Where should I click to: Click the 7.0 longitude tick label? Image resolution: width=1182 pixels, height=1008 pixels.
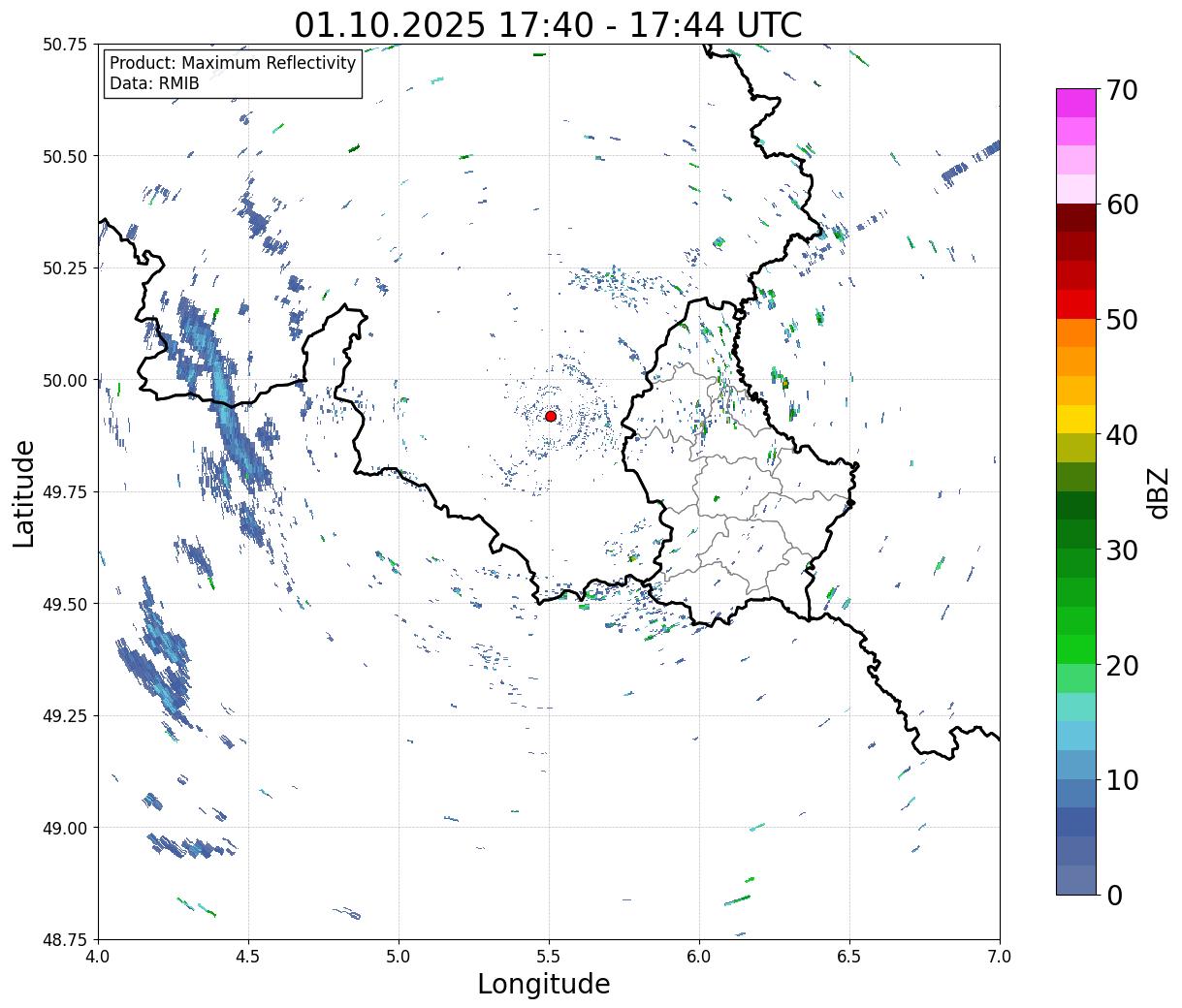[1000, 957]
